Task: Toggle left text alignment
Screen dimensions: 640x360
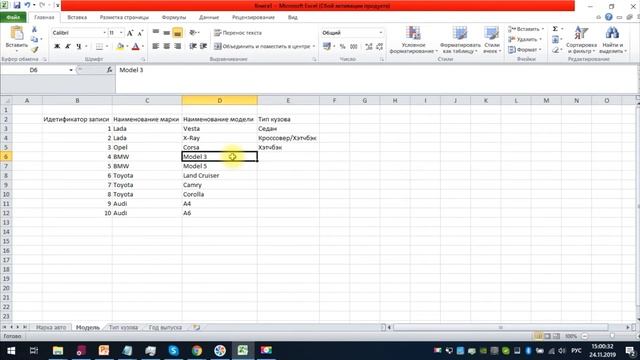Action: 156,47
